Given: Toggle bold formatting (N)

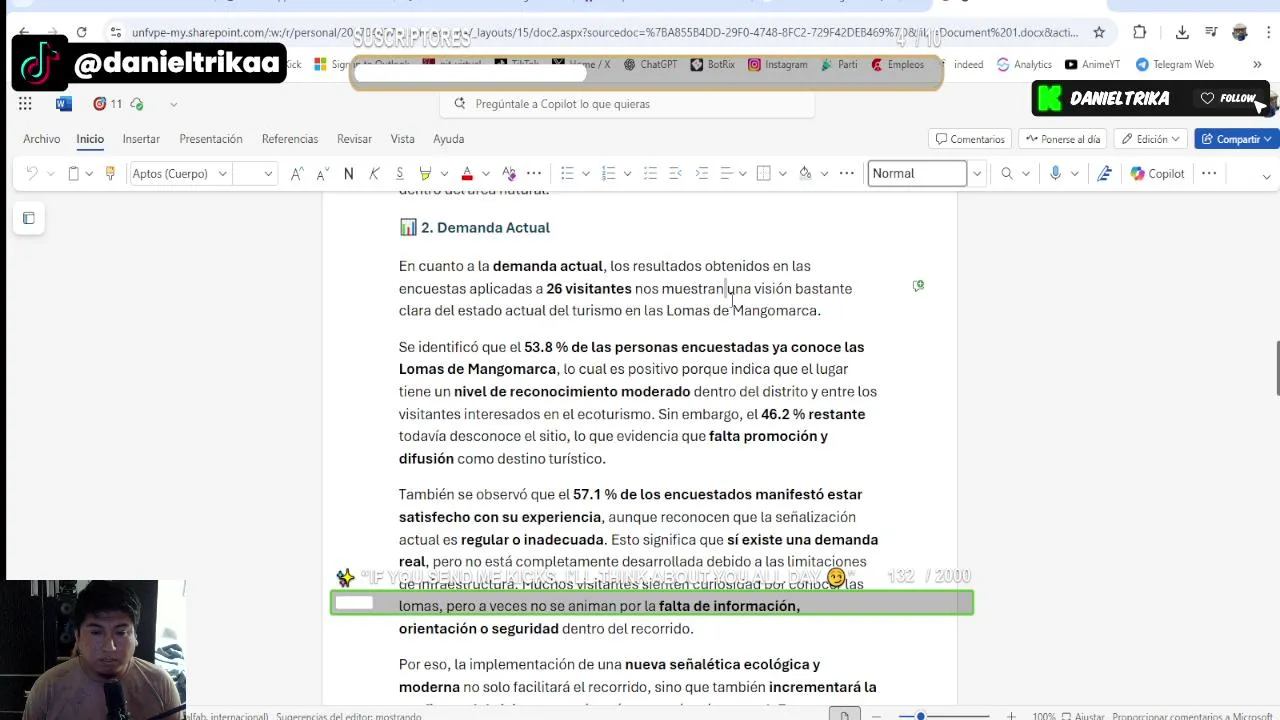Looking at the screenshot, I should [x=348, y=174].
